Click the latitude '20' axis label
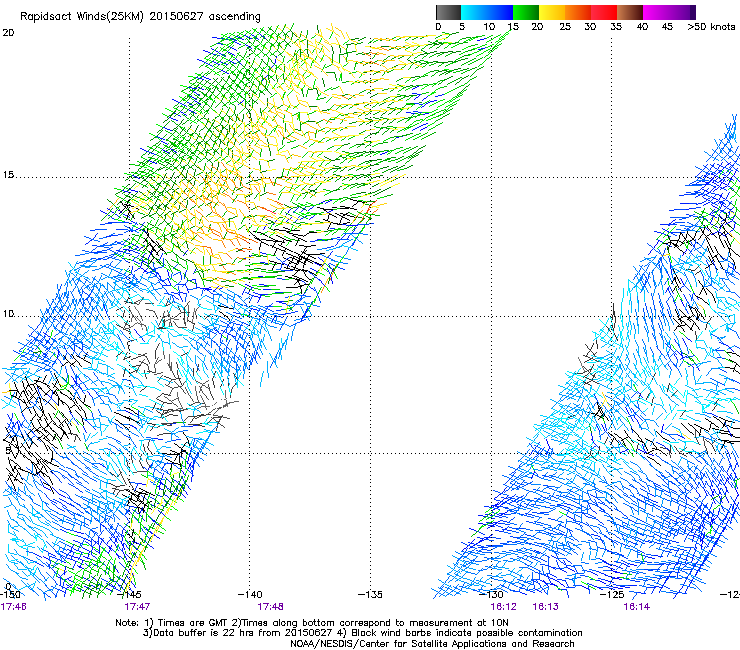The width and height of the screenshot is (740, 650). (x=8, y=33)
